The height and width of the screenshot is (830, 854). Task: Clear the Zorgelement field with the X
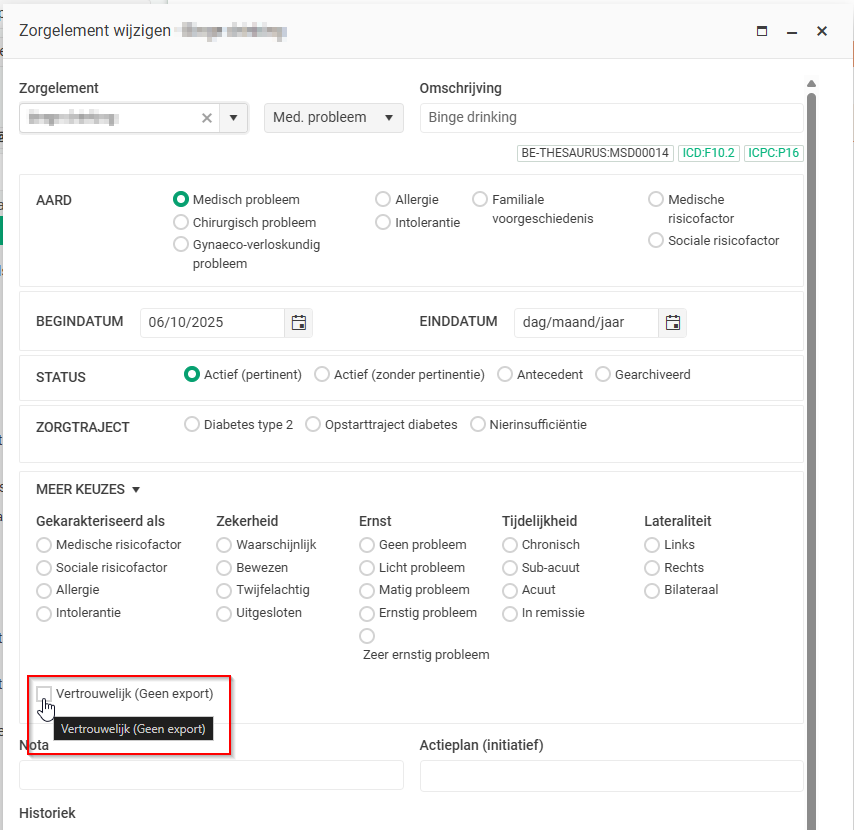point(207,118)
